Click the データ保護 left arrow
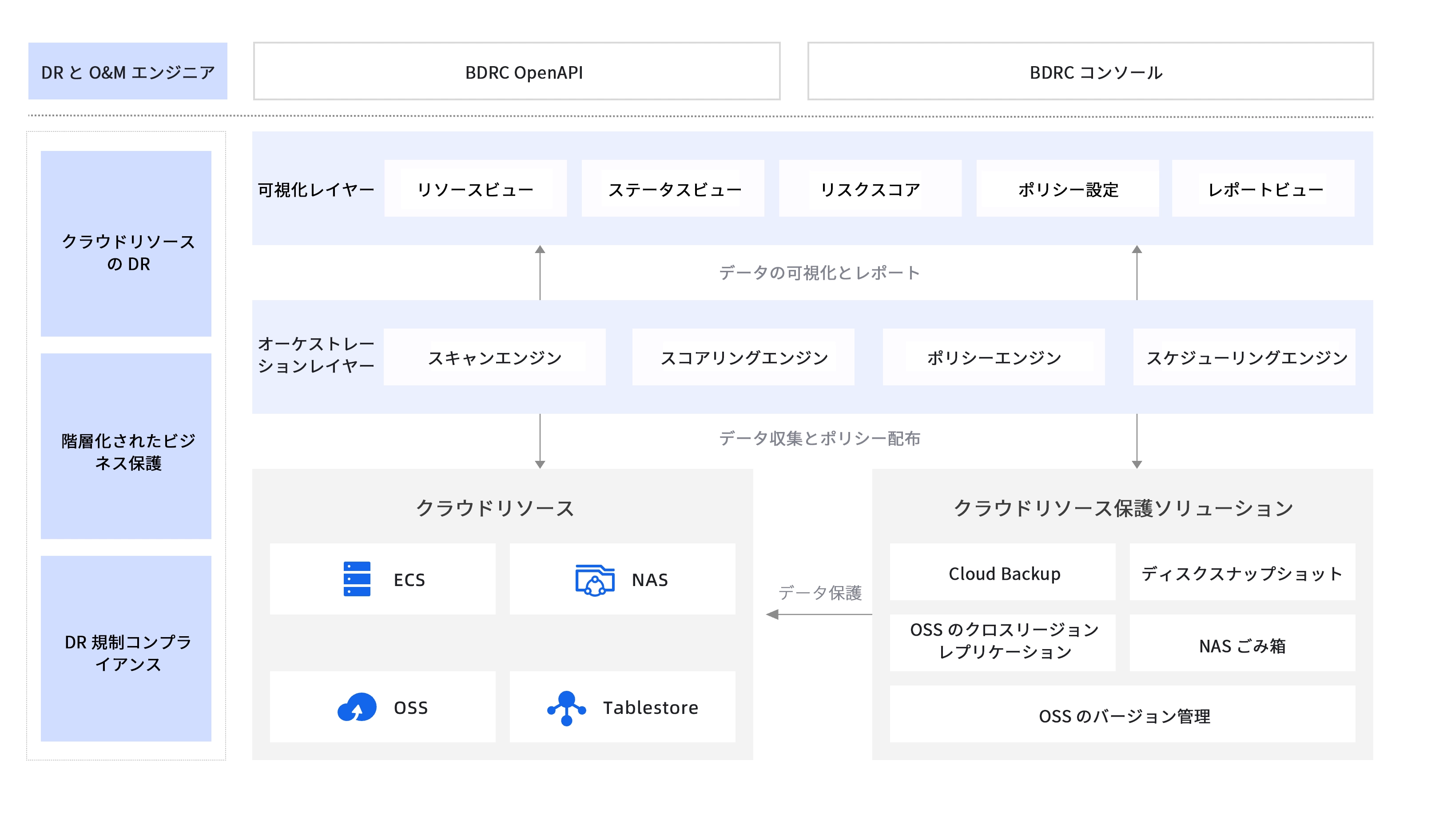Image resolution: width=1455 pixels, height=840 pixels. point(819,614)
